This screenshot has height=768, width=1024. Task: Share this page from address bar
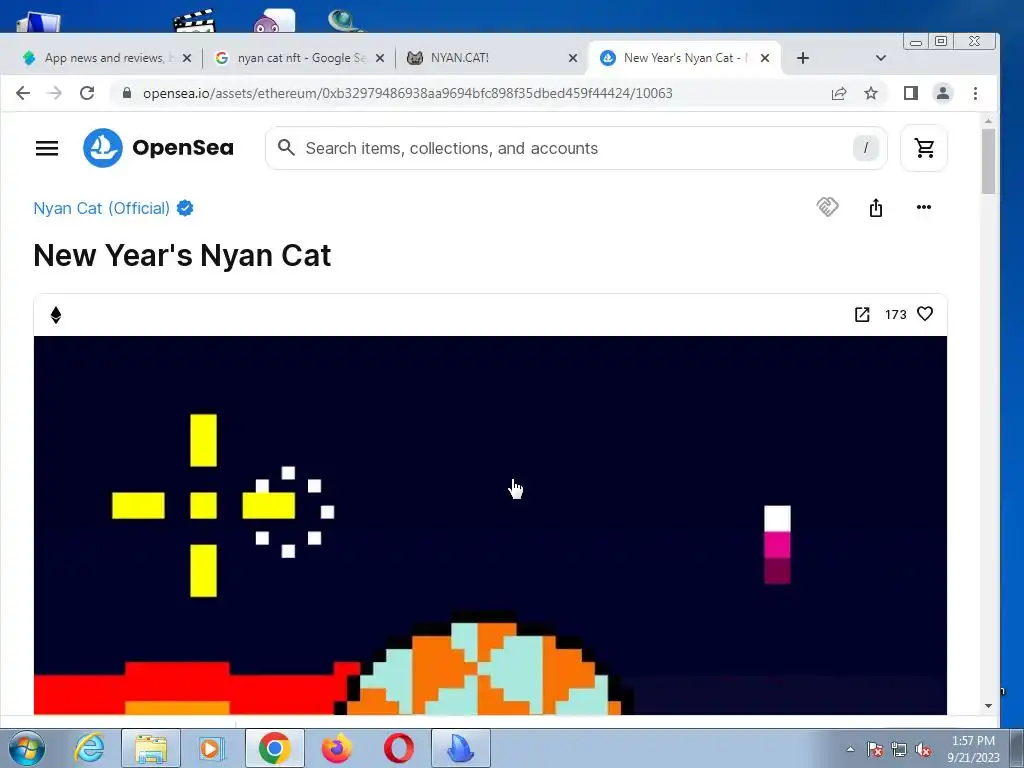[x=839, y=93]
